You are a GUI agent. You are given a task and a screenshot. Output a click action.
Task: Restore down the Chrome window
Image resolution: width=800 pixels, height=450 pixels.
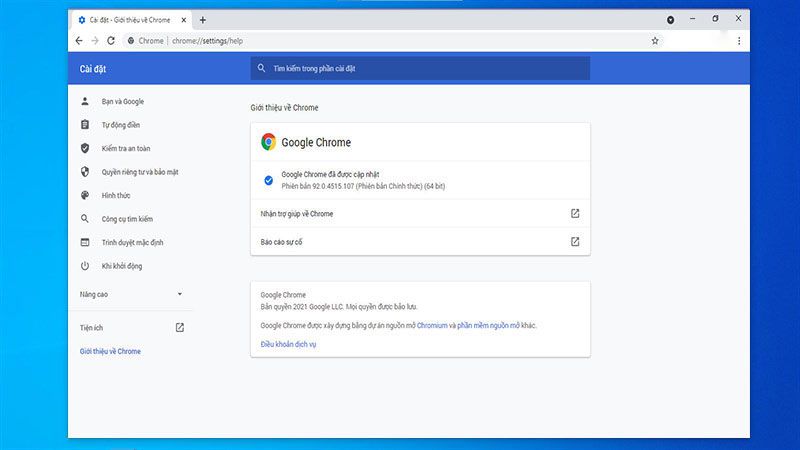coord(715,18)
